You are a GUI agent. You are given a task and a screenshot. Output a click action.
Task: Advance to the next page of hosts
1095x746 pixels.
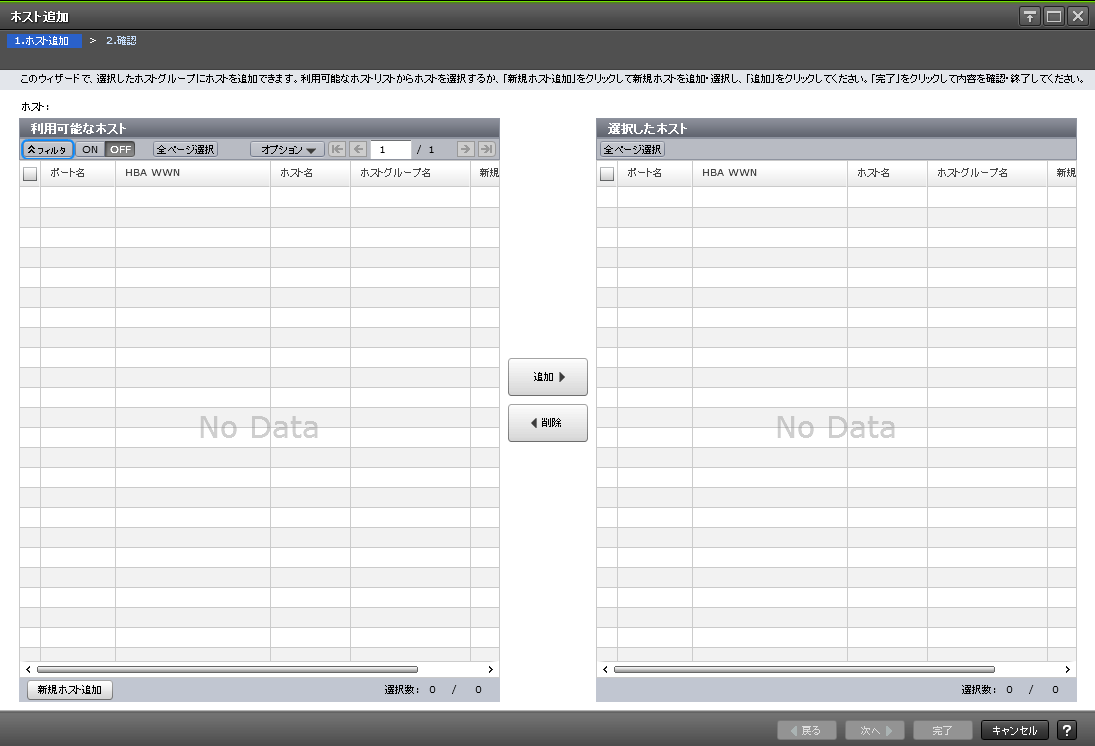(x=464, y=149)
